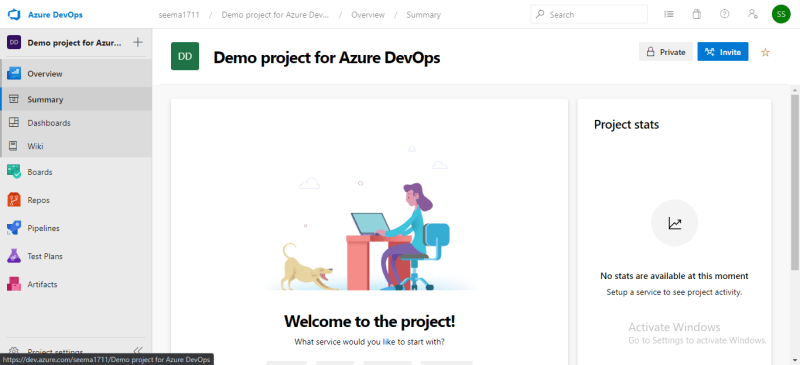
Task: Click the Artifacts icon in sidebar
Action: click(x=14, y=284)
